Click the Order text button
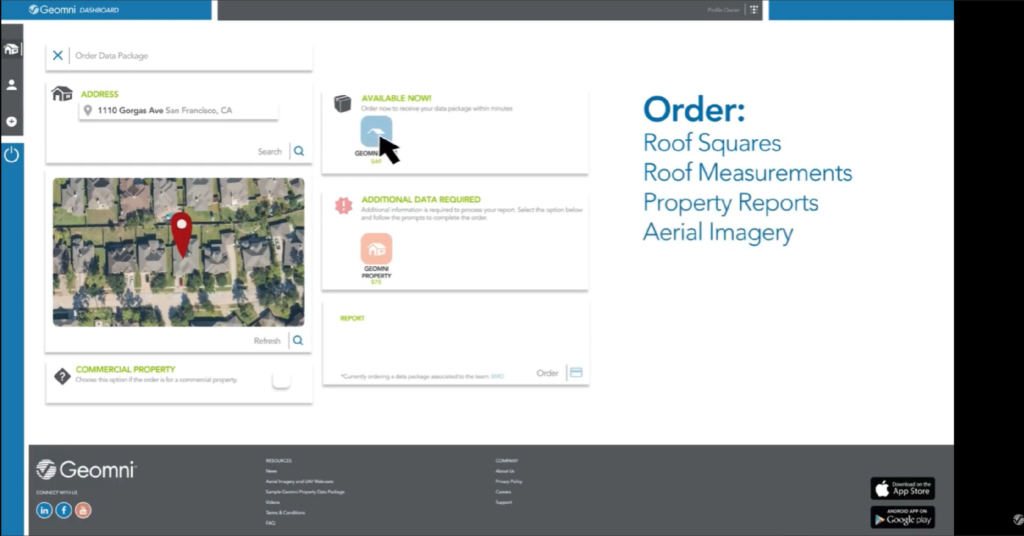Image resolution: width=1024 pixels, height=536 pixels. coord(547,373)
